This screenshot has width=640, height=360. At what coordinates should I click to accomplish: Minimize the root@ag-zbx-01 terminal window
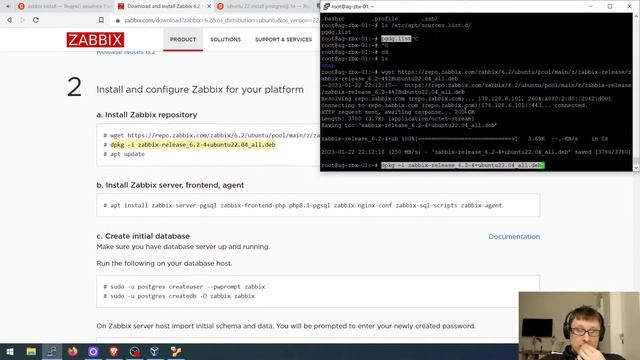pyautogui.click(x=590, y=7)
